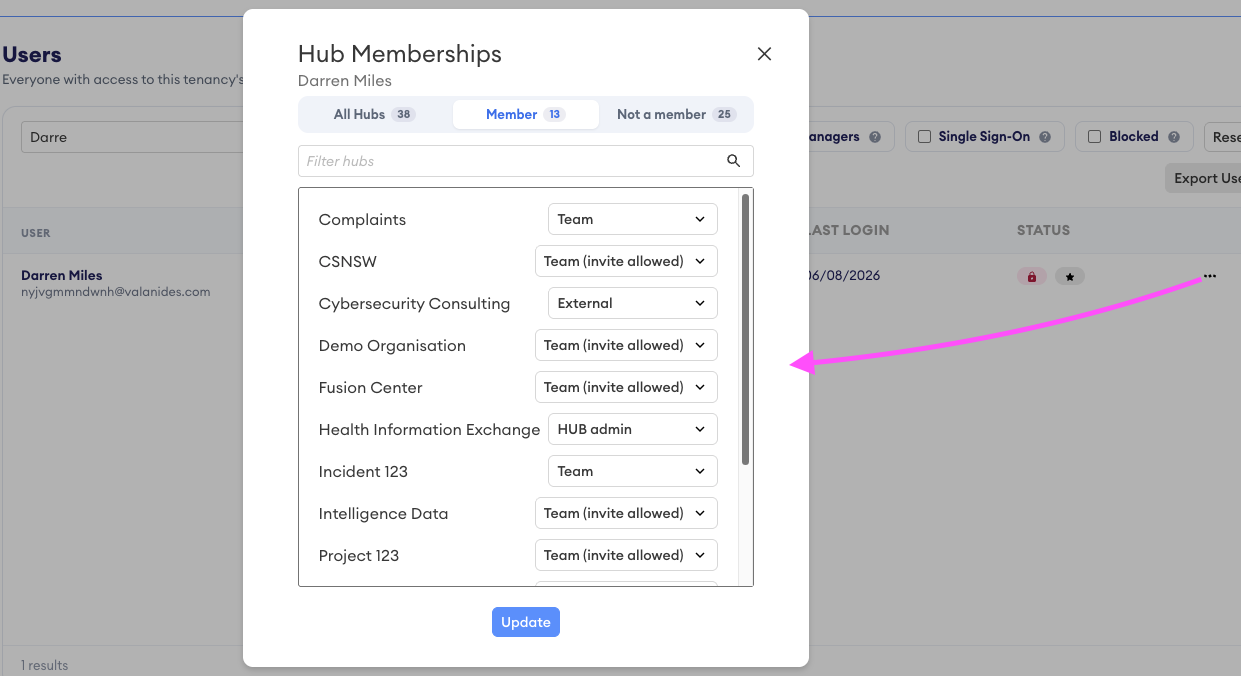Screen dimensions: 1241x676
Task: Click the email nyjvgmmndwnh@valanides.com
Action: click(x=116, y=292)
